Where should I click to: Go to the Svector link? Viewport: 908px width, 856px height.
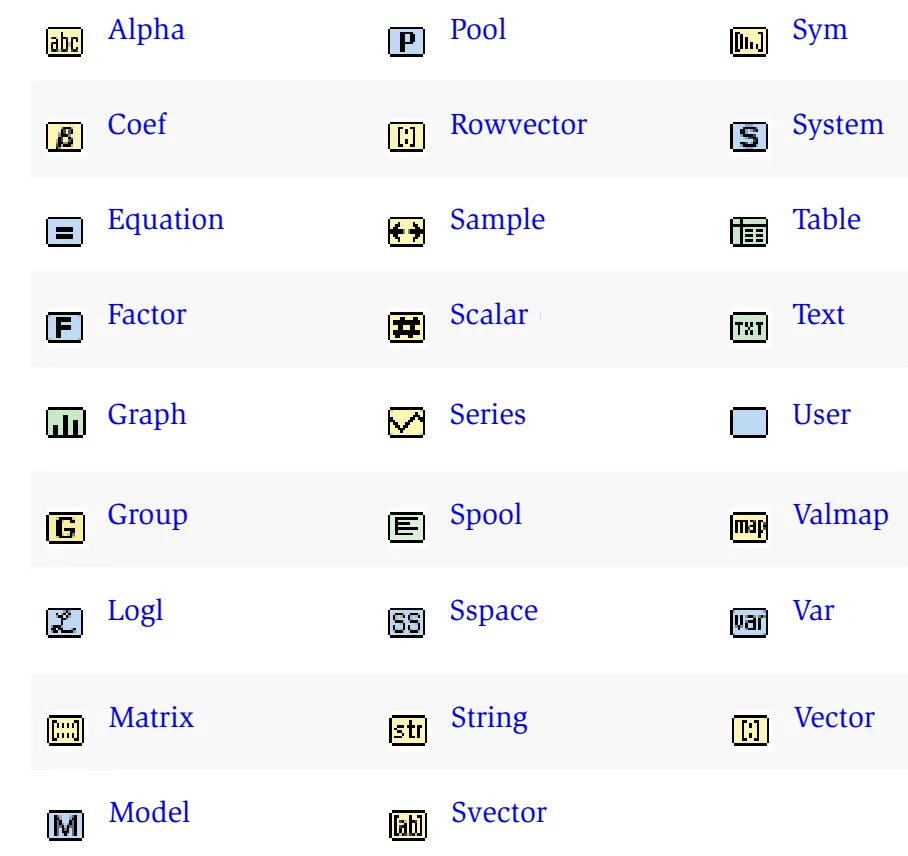pos(498,813)
